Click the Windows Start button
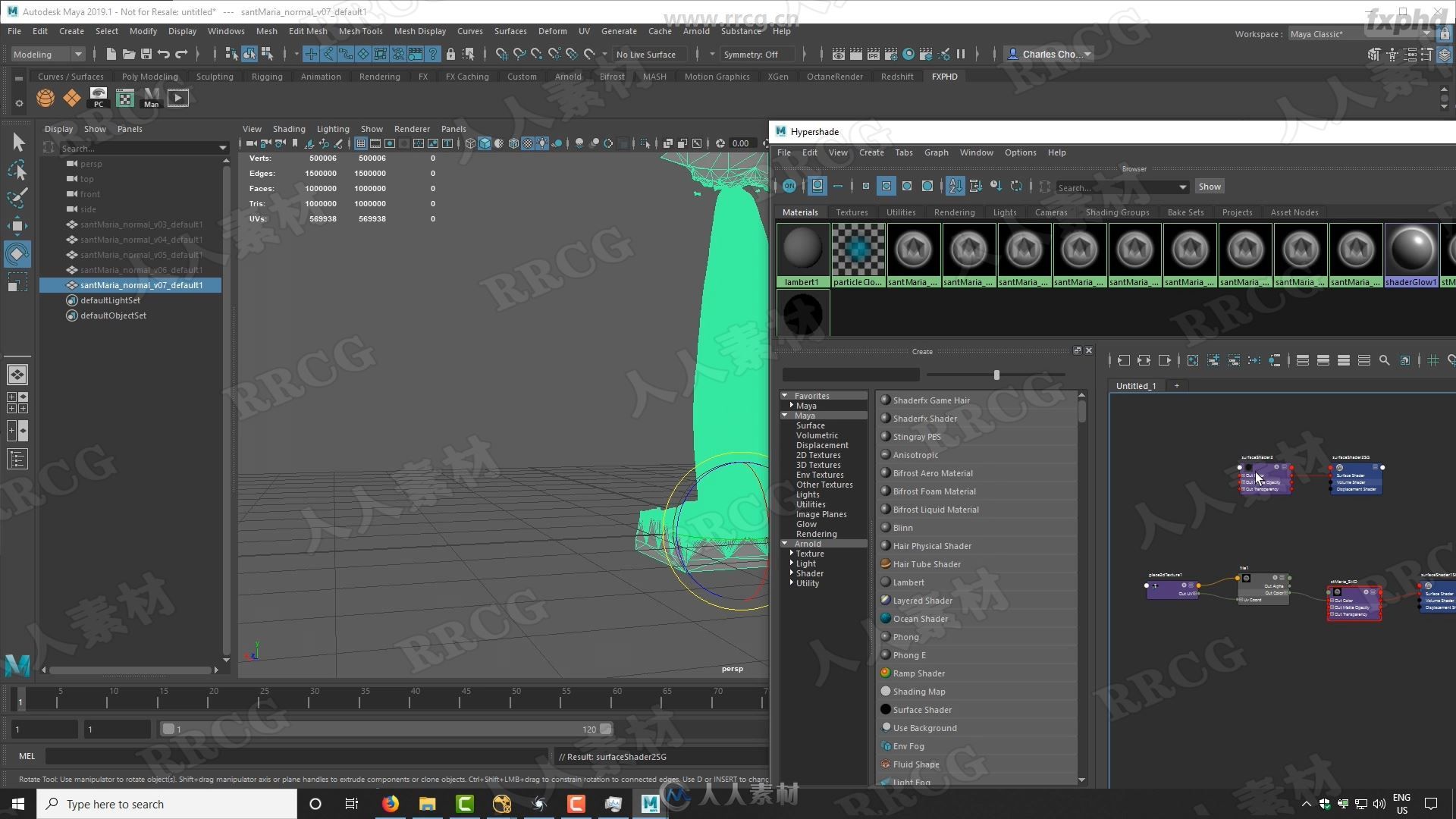Screen dimensions: 1456x819 click(18, 804)
